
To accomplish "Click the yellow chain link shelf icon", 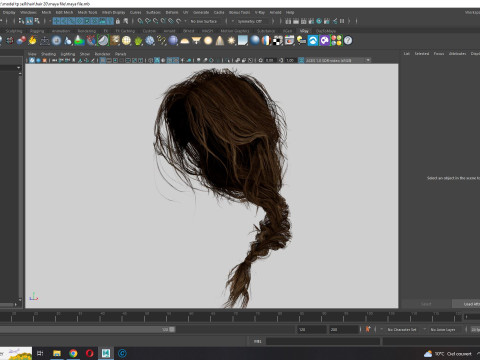I will pyautogui.click(x=161, y=41).
